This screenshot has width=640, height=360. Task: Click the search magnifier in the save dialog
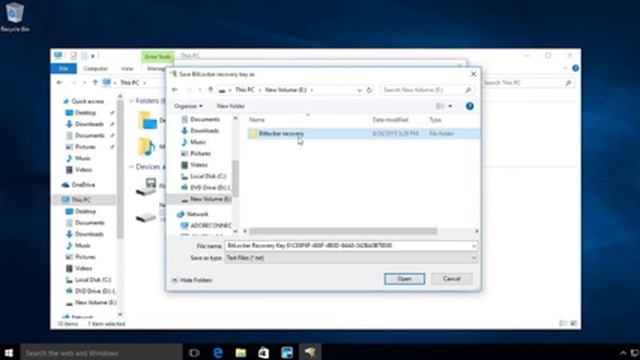468,90
